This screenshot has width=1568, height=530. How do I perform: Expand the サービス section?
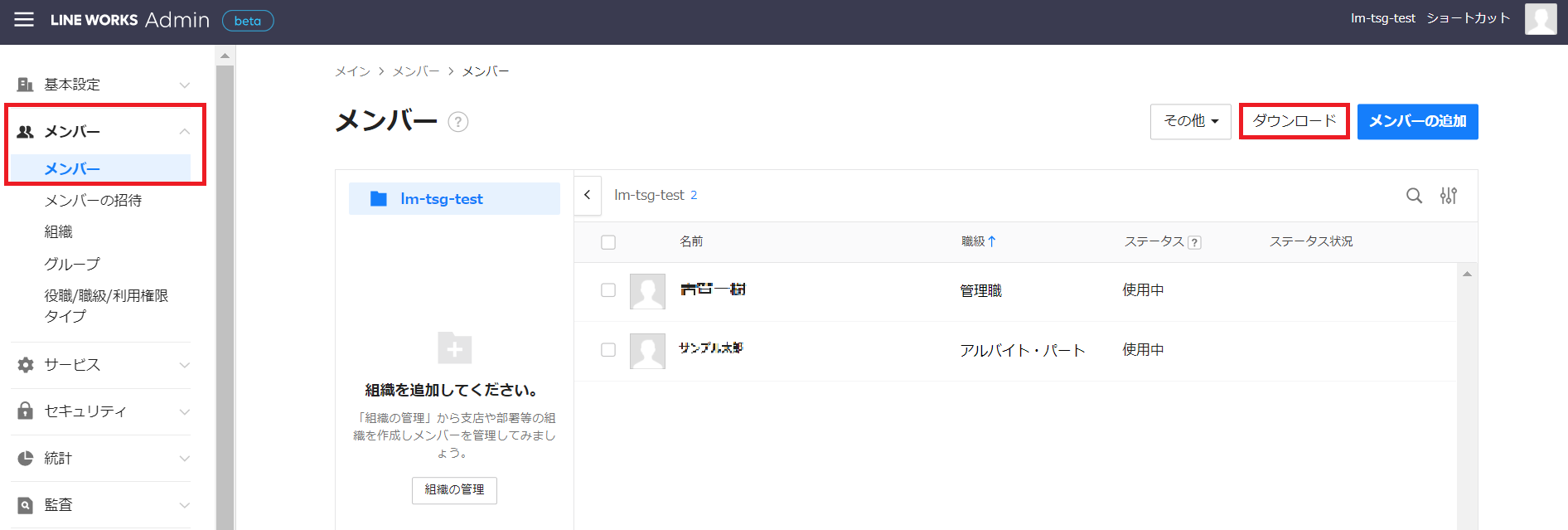(185, 365)
